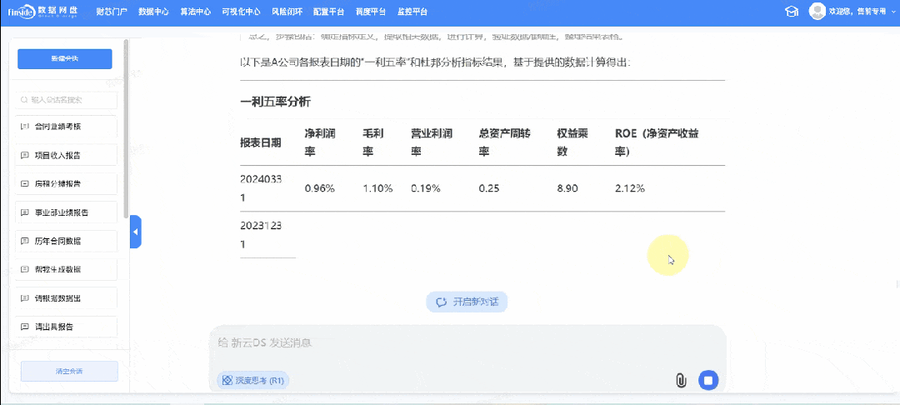Select the 监控平台 menu item

(411, 12)
